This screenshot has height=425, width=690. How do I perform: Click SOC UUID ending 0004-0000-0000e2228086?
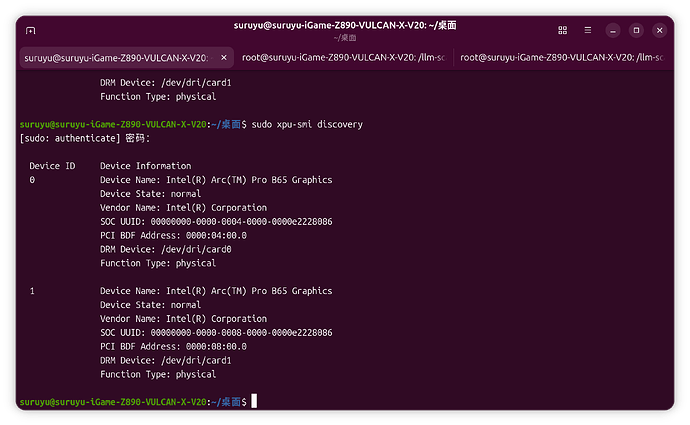click(x=216, y=222)
